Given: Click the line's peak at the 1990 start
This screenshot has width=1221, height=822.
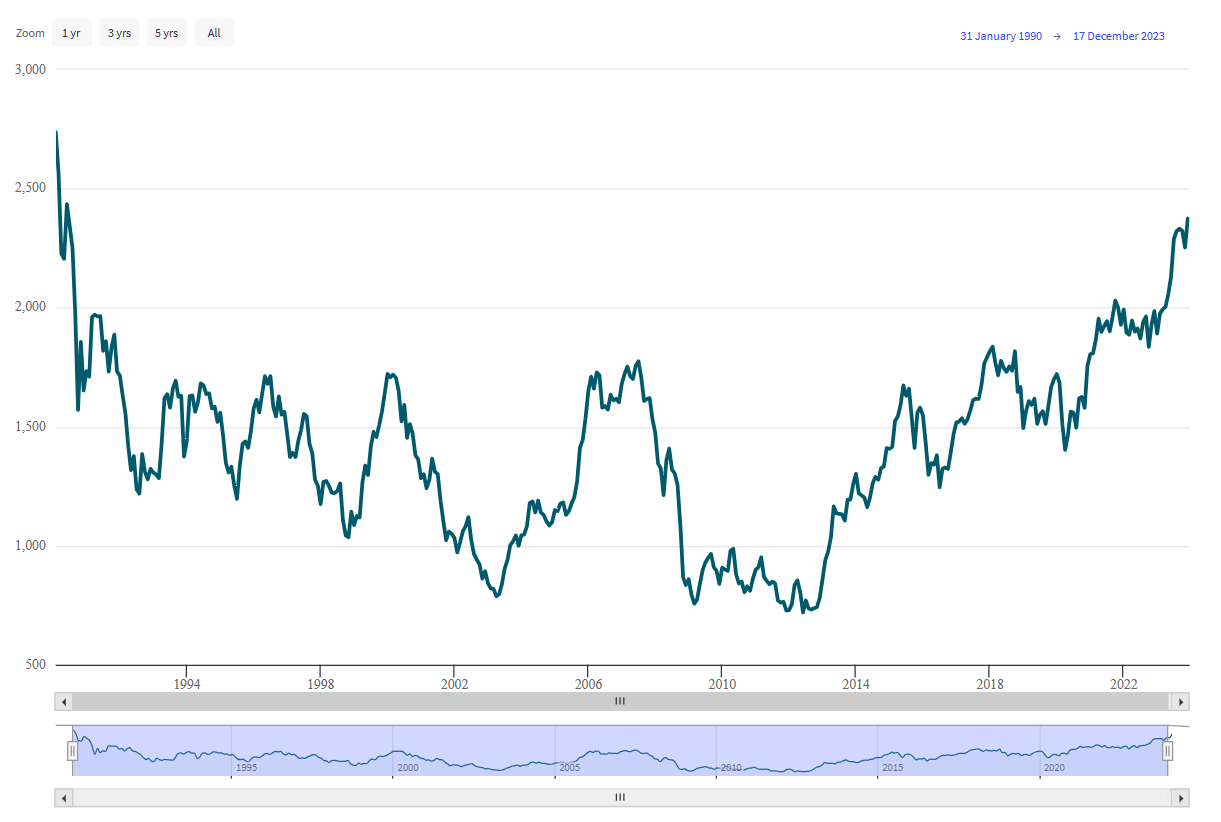Looking at the screenshot, I should [57, 132].
